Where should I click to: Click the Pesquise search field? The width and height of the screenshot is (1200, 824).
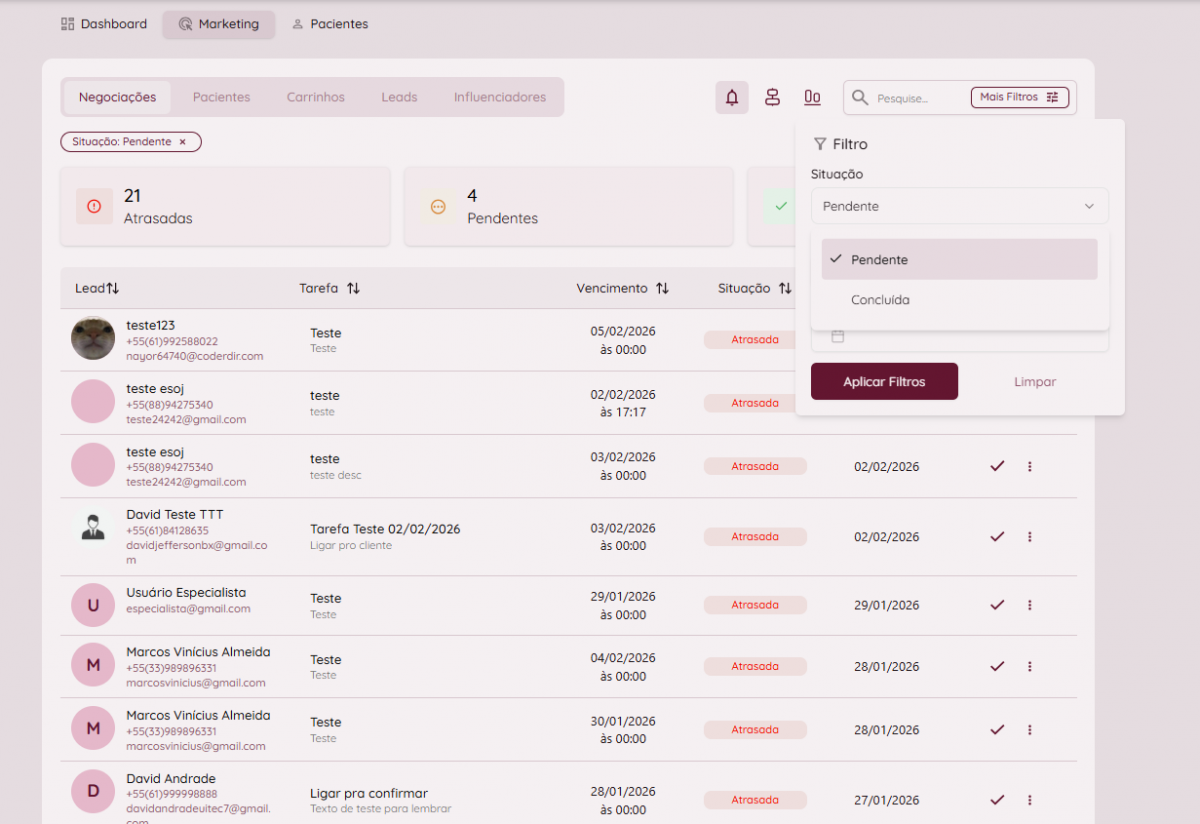pos(915,98)
